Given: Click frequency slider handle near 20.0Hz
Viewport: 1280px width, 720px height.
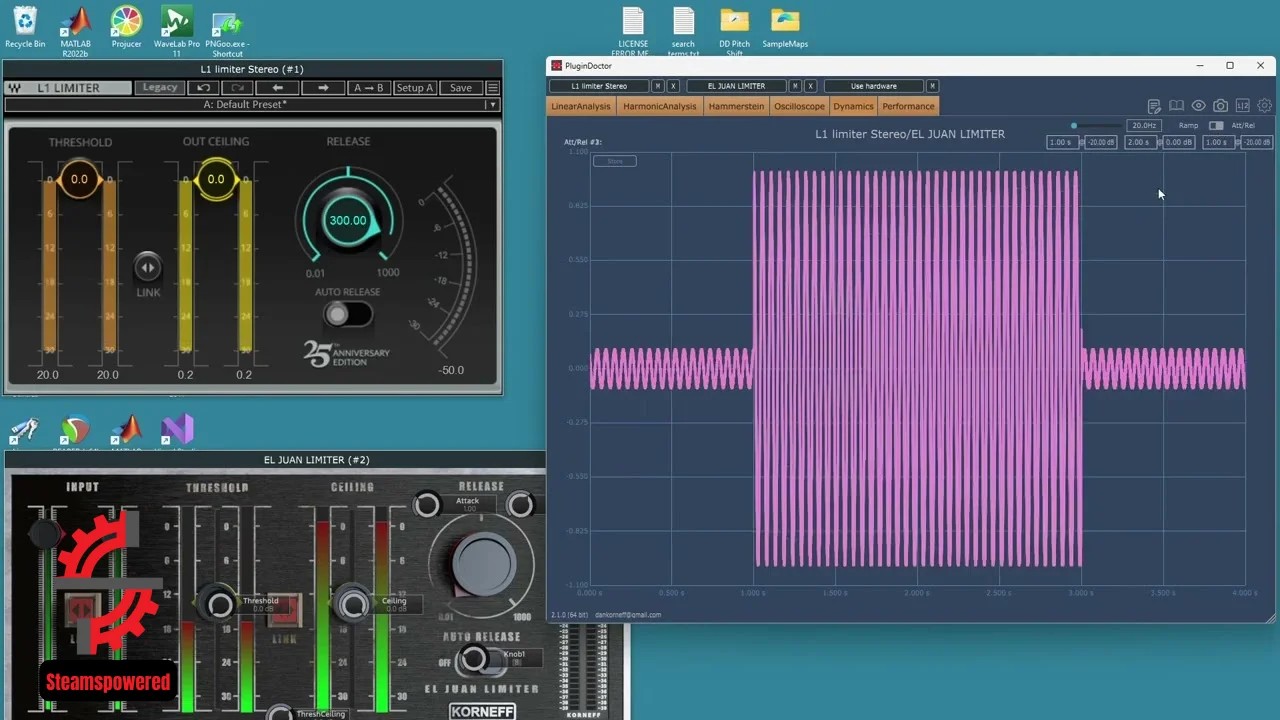Looking at the screenshot, I should click(1074, 126).
